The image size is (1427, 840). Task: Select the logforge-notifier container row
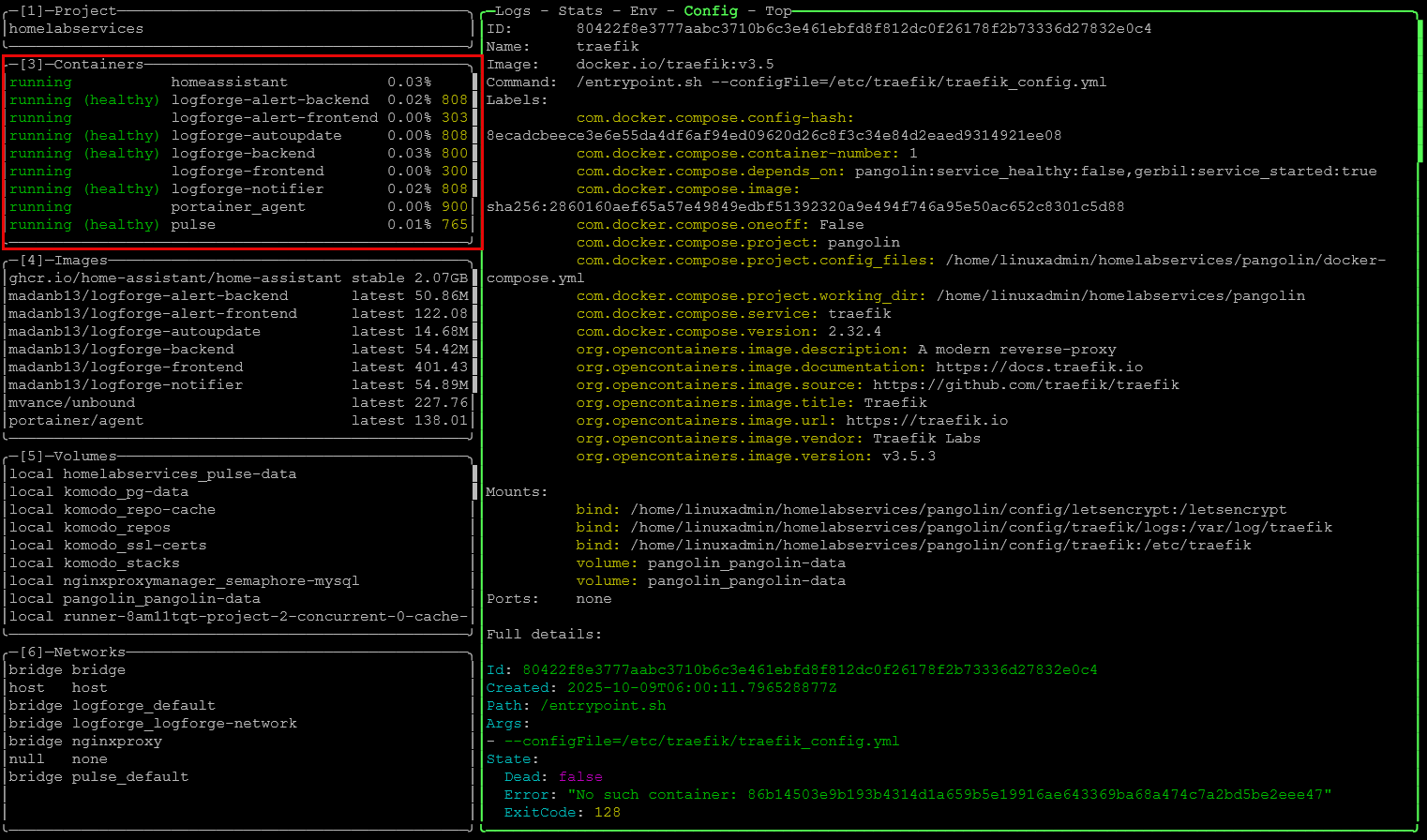click(238, 189)
